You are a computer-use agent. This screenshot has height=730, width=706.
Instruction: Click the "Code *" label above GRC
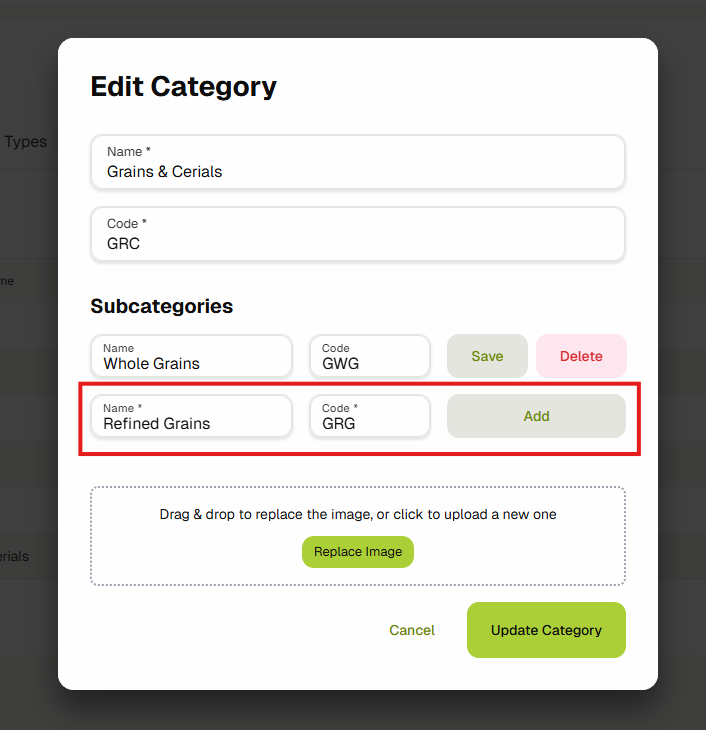click(127, 224)
